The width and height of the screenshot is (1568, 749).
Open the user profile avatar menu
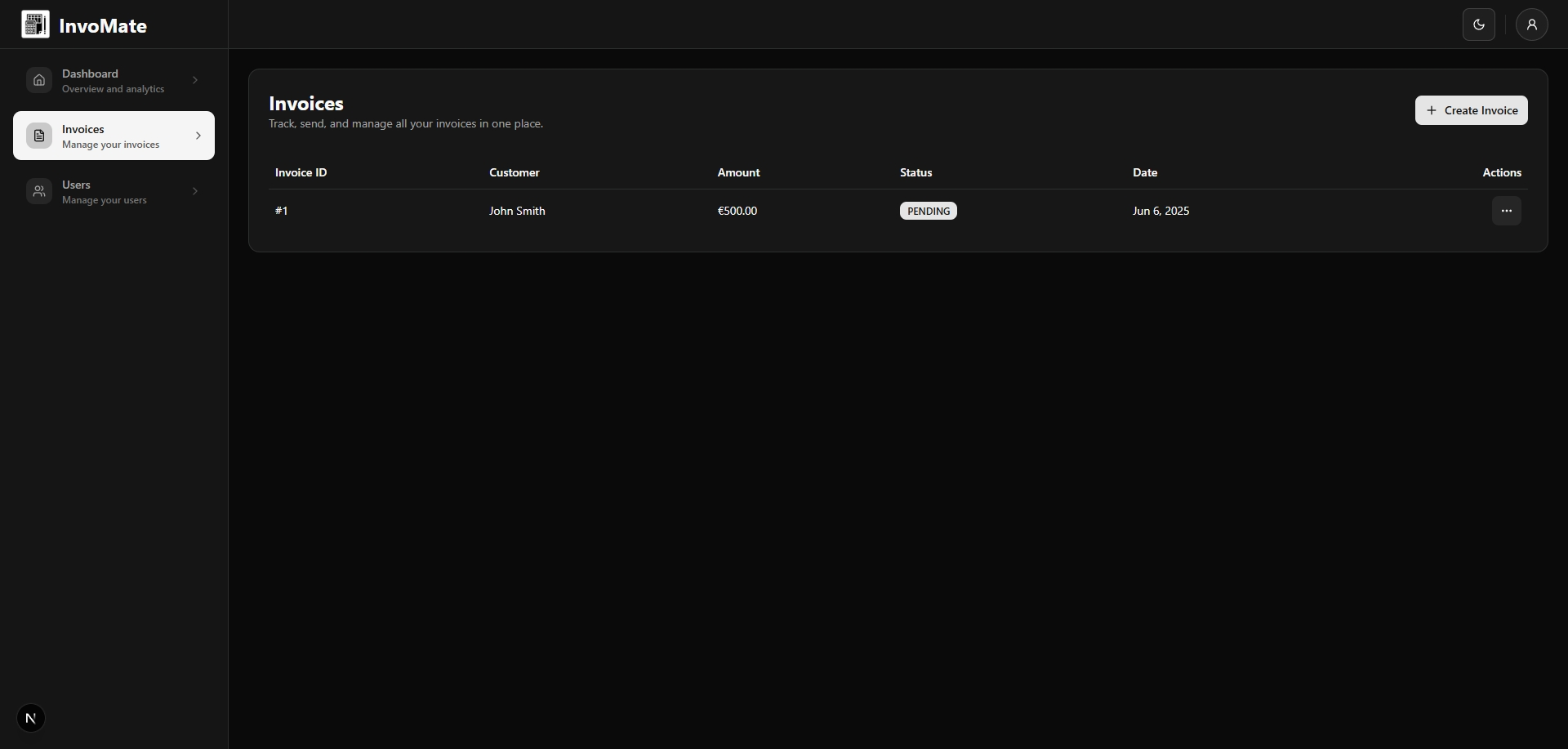coord(1531,25)
